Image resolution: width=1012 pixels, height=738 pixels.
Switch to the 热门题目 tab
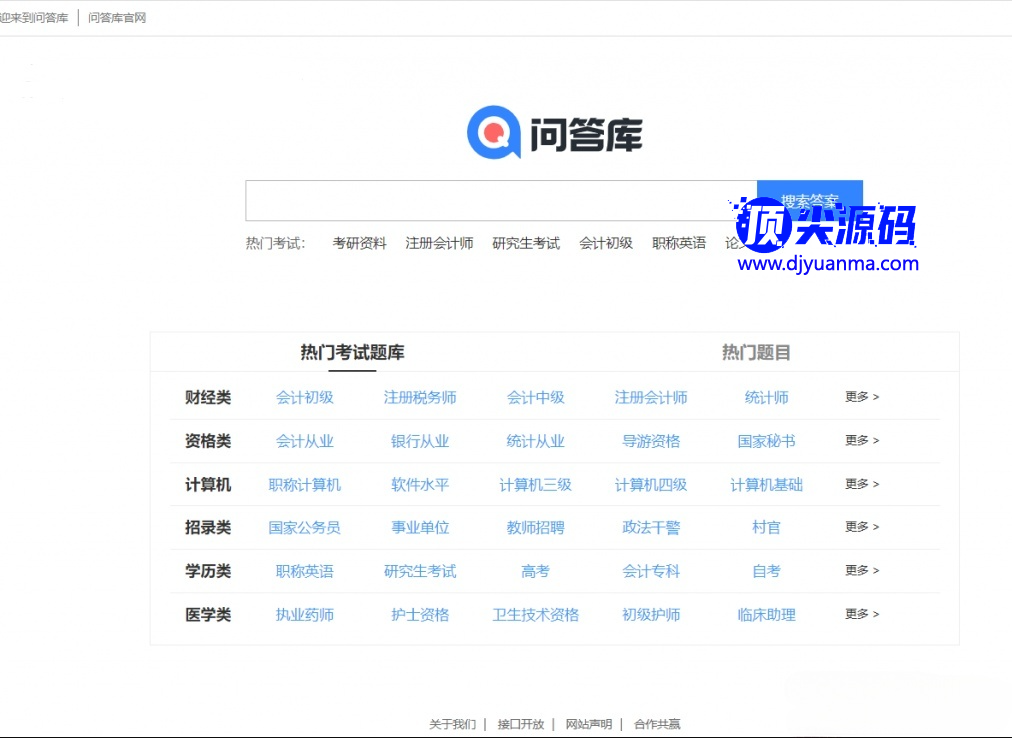(756, 352)
